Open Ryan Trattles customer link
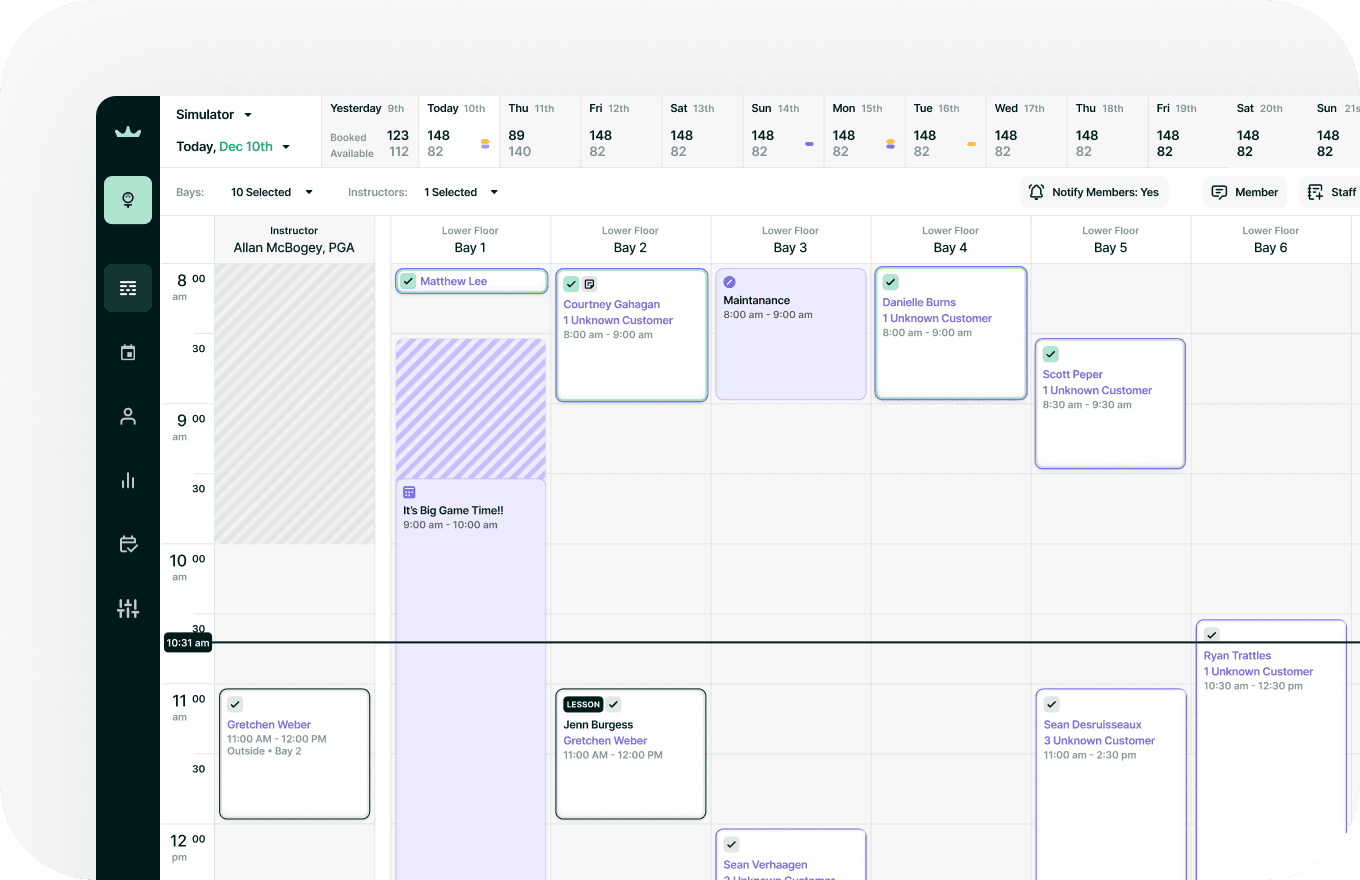Image resolution: width=1360 pixels, height=880 pixels. point(1238,656)
